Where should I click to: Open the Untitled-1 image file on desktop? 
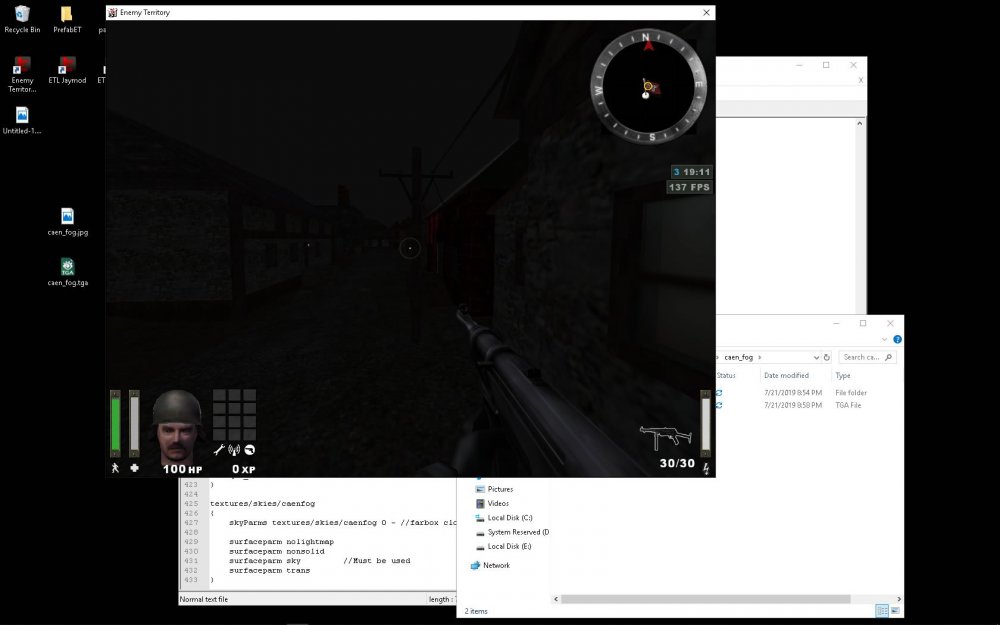coord(22,120)
